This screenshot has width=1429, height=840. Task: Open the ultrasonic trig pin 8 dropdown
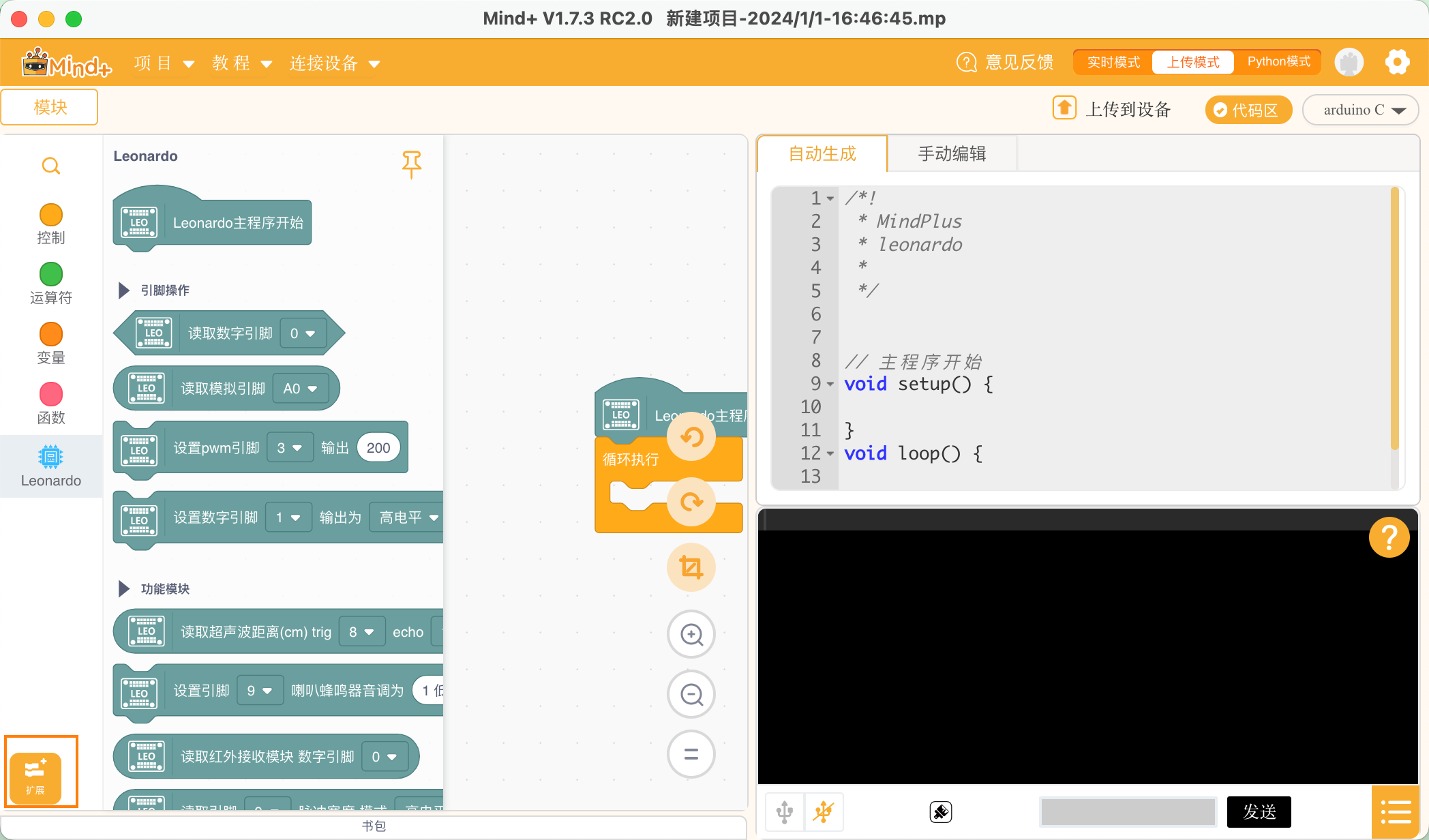[x=361, y=632]
